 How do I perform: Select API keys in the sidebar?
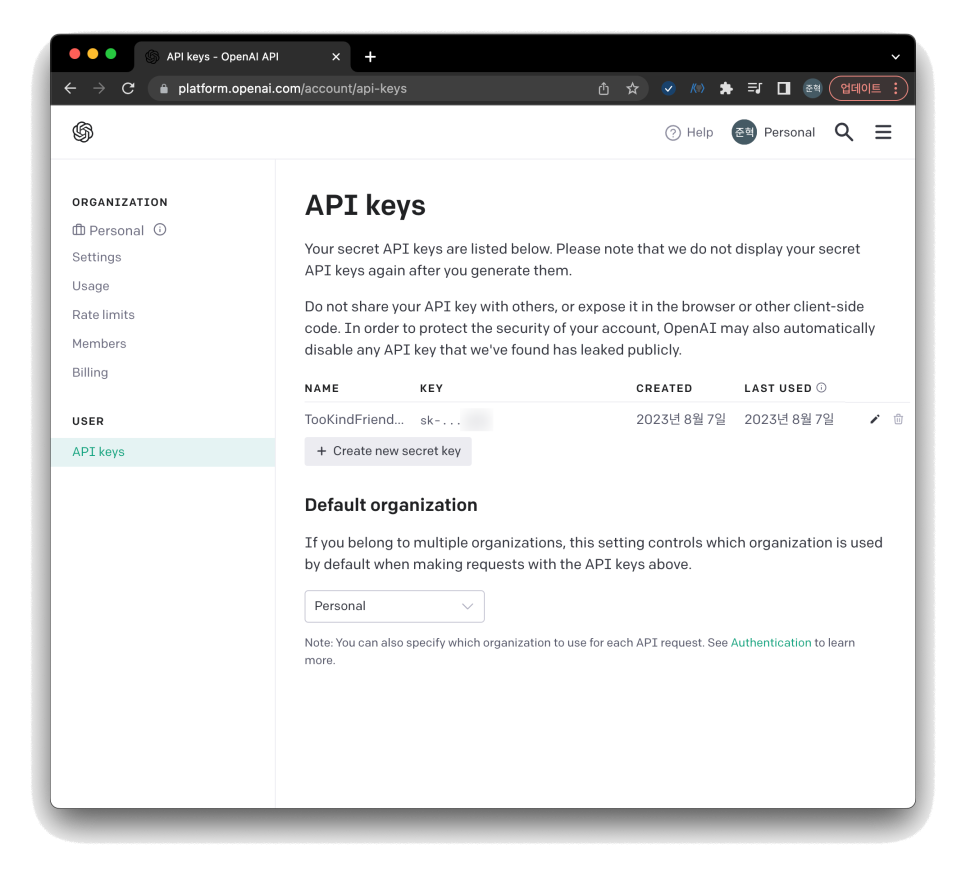pyautogui.click(x=163, y=452)
